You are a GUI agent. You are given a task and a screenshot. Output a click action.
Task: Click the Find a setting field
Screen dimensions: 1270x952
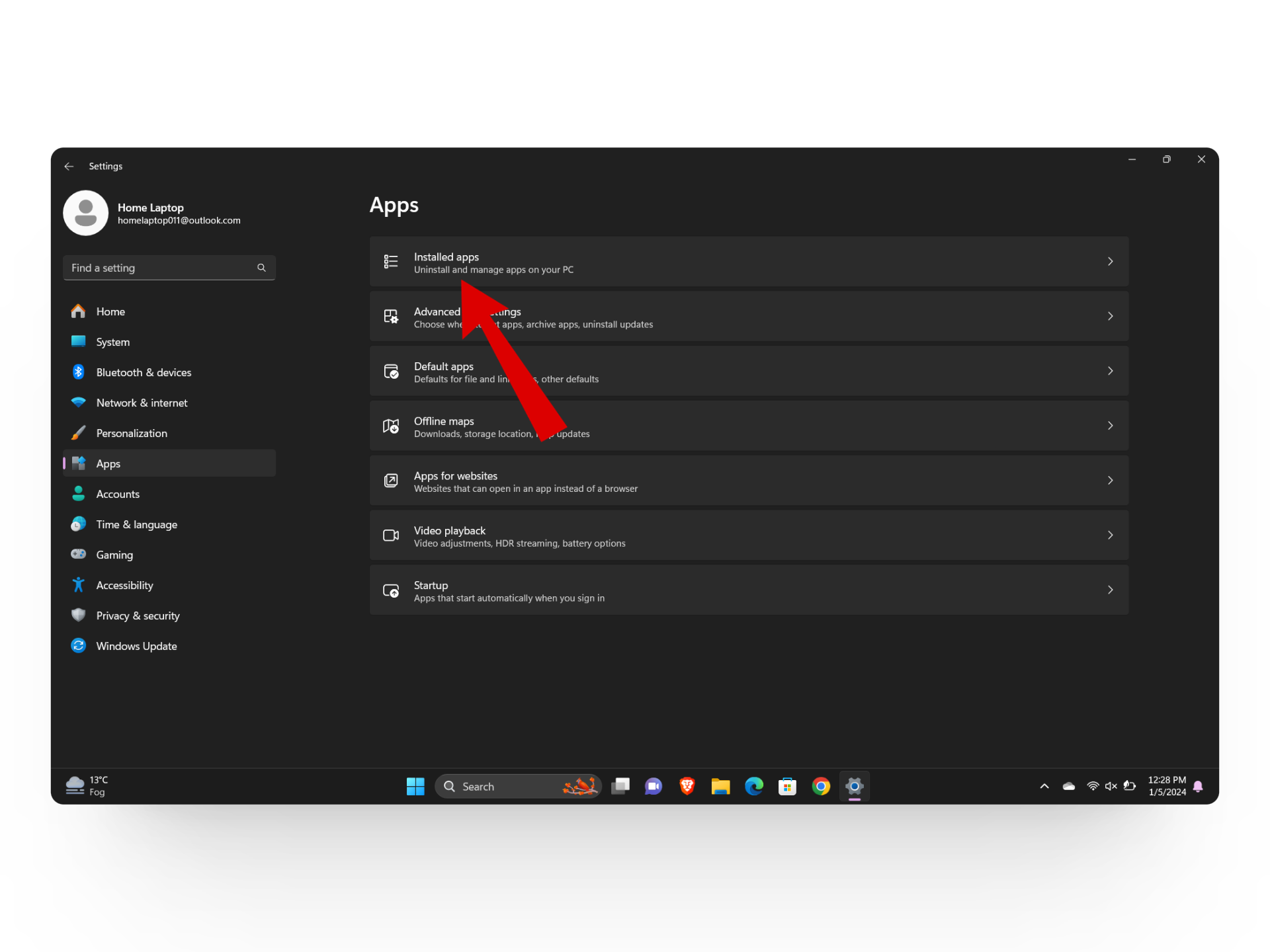162,268
